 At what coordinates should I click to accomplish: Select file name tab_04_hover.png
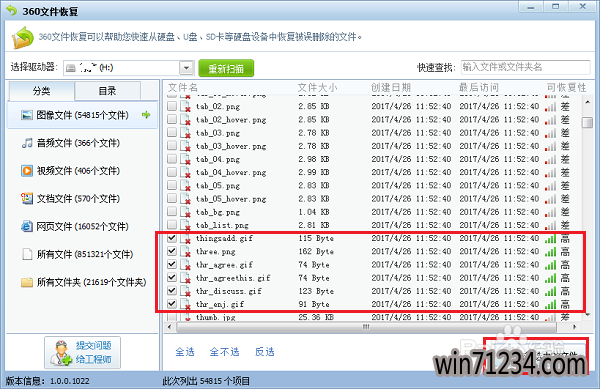point(231,173)
